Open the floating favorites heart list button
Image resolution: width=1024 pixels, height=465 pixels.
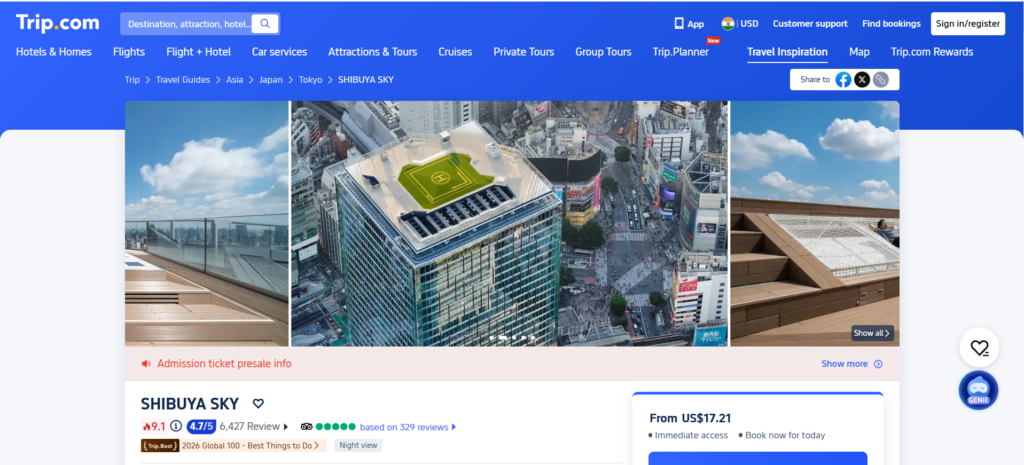pyautogui.click(x=979, y=347)
